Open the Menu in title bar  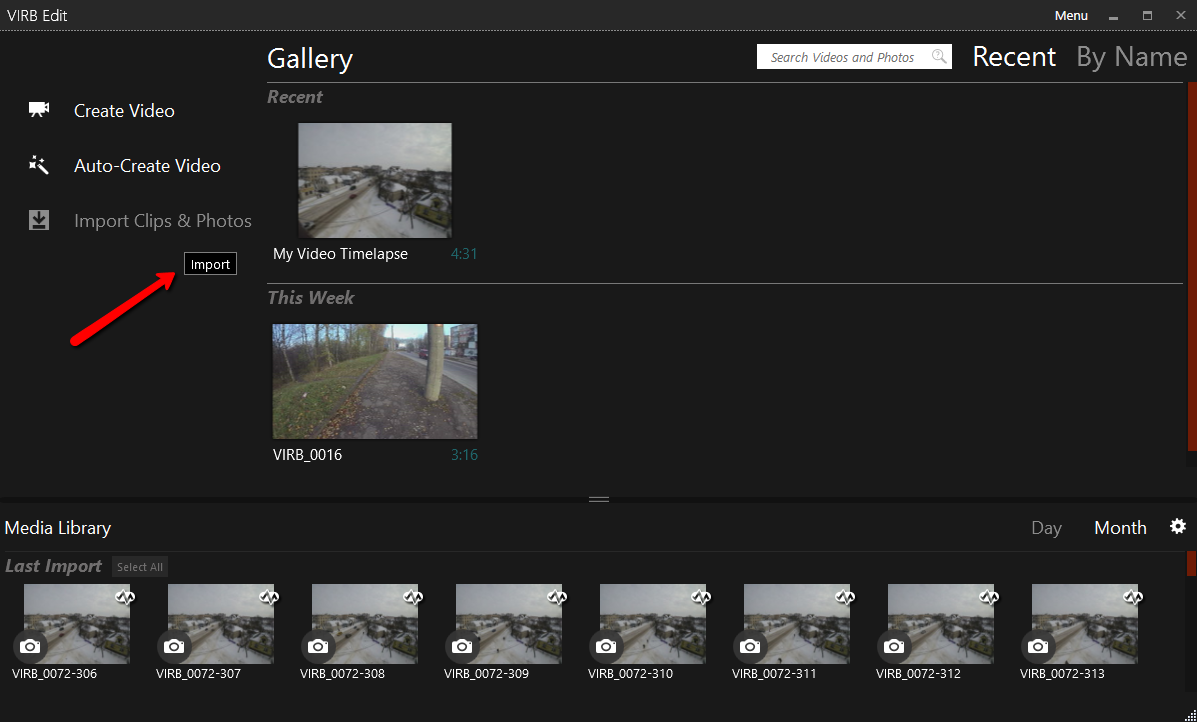coord(1071,15)
